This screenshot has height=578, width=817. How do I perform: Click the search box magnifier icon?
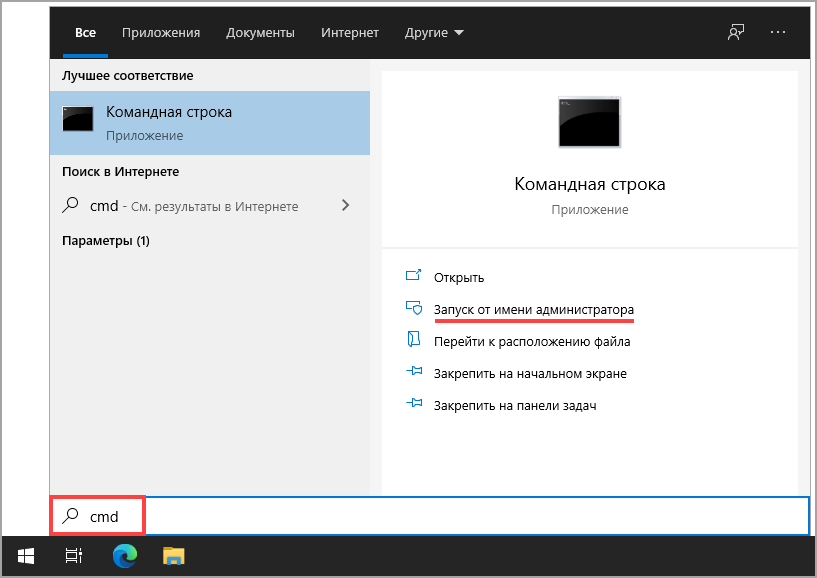[70, 515]
